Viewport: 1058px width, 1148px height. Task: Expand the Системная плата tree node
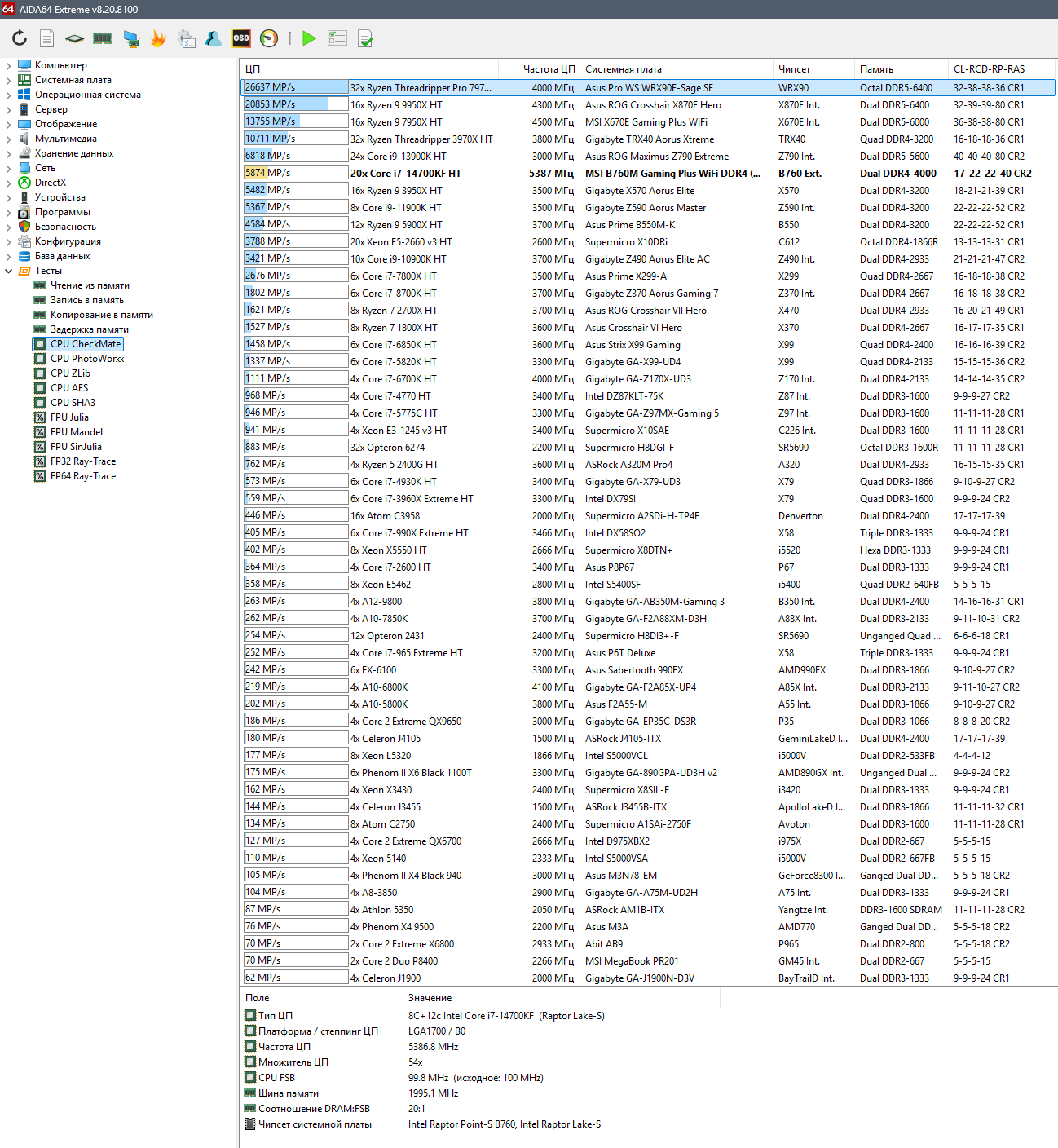9,80
